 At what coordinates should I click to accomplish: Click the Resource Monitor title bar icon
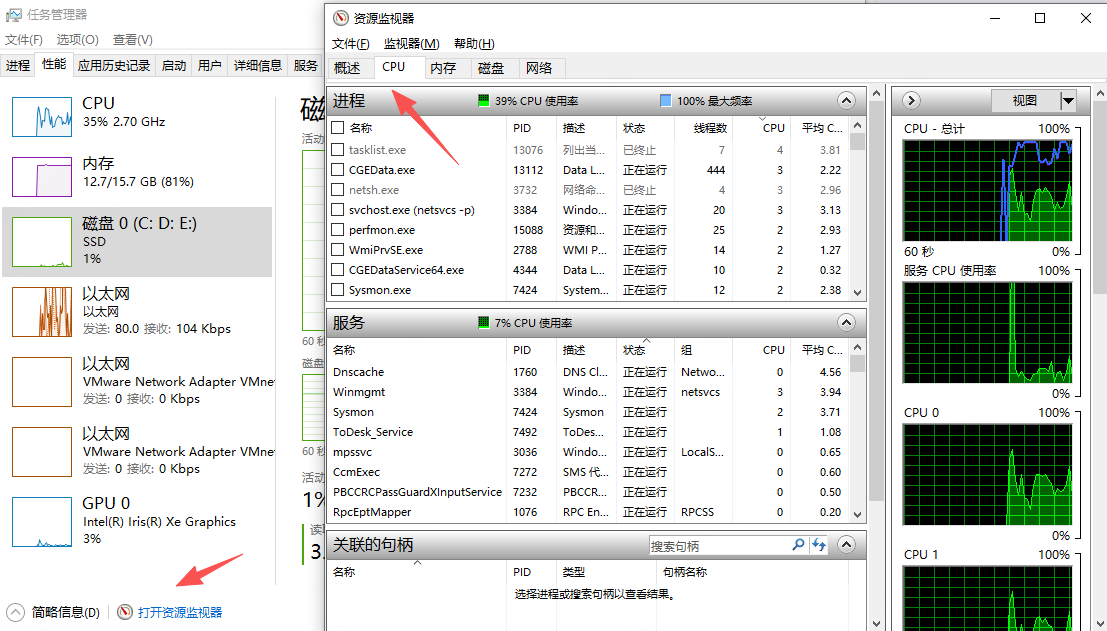(341, 18)
